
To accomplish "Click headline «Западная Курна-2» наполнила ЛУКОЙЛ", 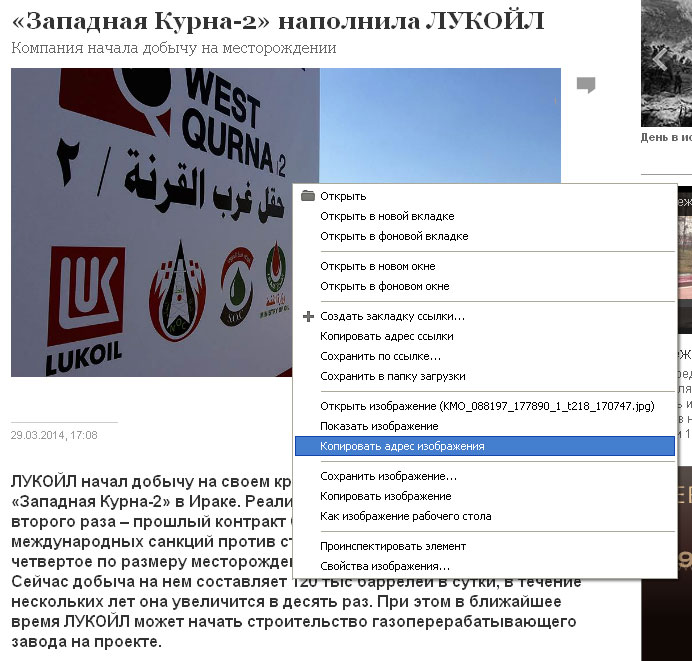I will coord(278,21).
